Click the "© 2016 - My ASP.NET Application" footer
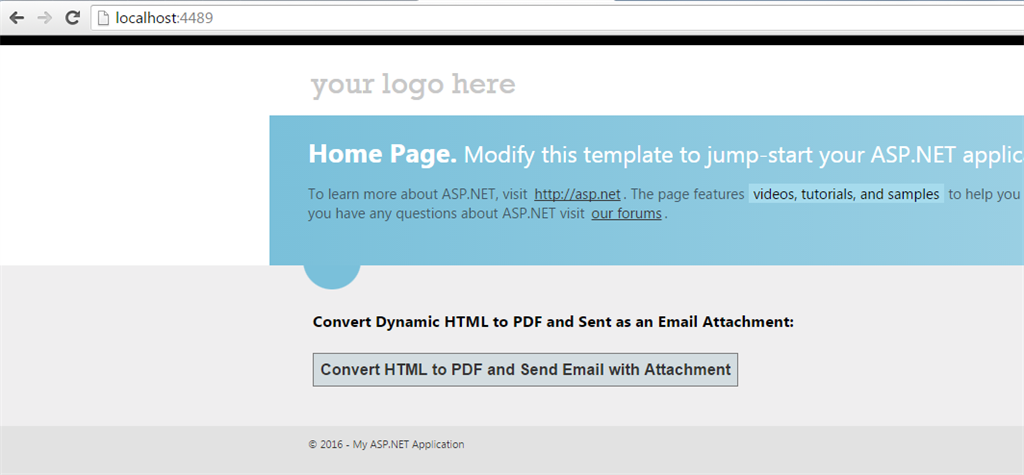 (386, 444)
